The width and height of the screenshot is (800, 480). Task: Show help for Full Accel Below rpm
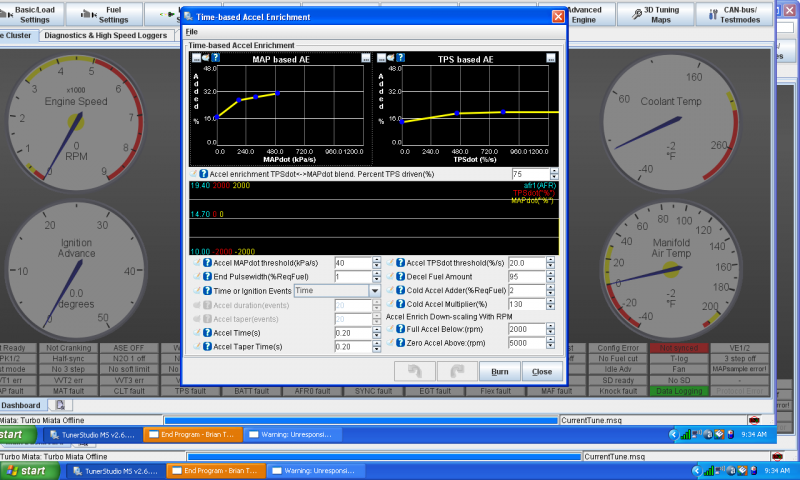(x=401, y=329)
